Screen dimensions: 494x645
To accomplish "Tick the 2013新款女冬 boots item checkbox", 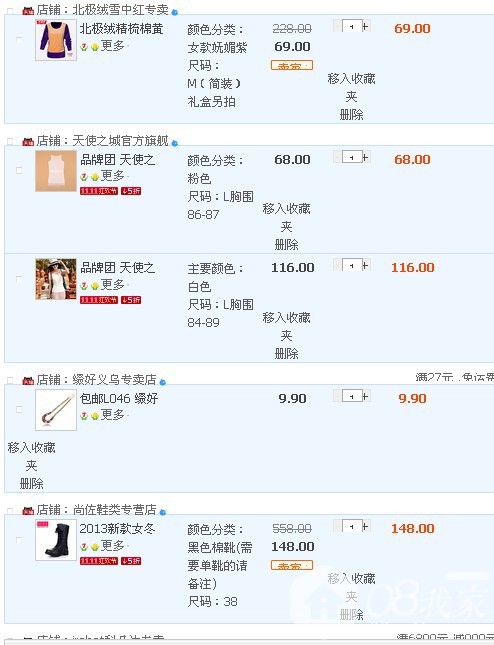I will [x=19, y=539].
